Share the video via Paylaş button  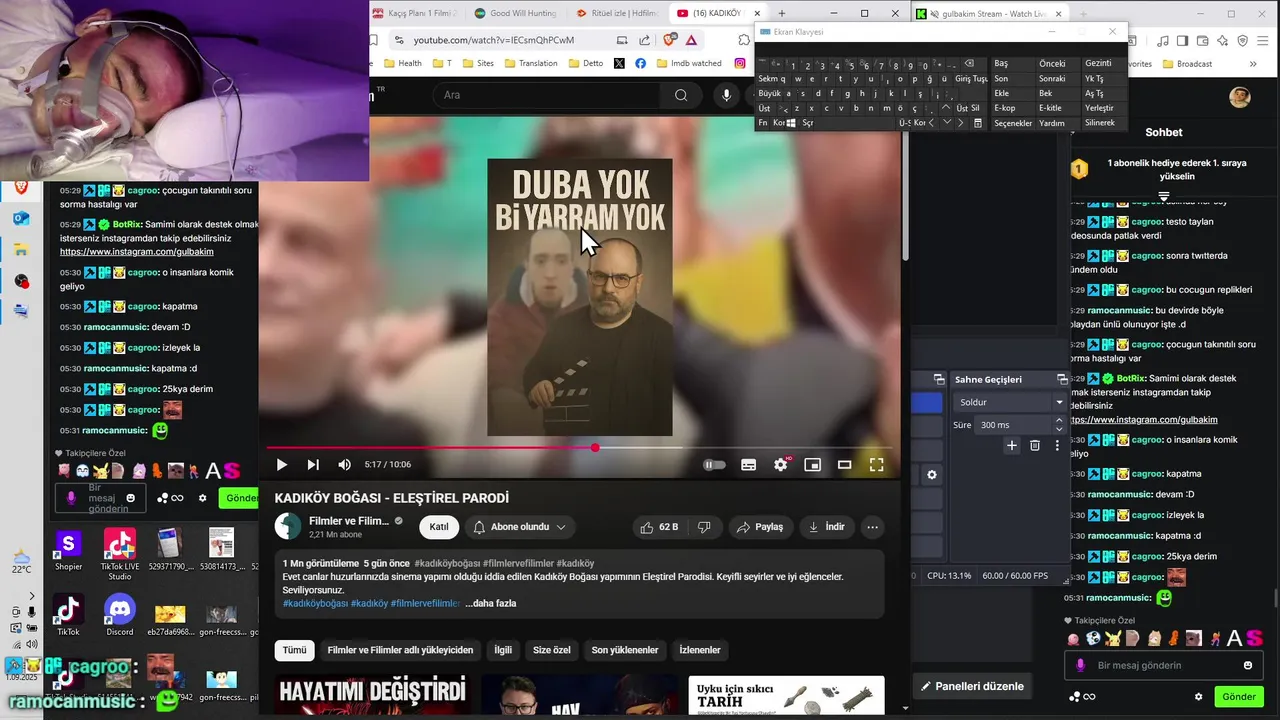[x=761, y=527]
